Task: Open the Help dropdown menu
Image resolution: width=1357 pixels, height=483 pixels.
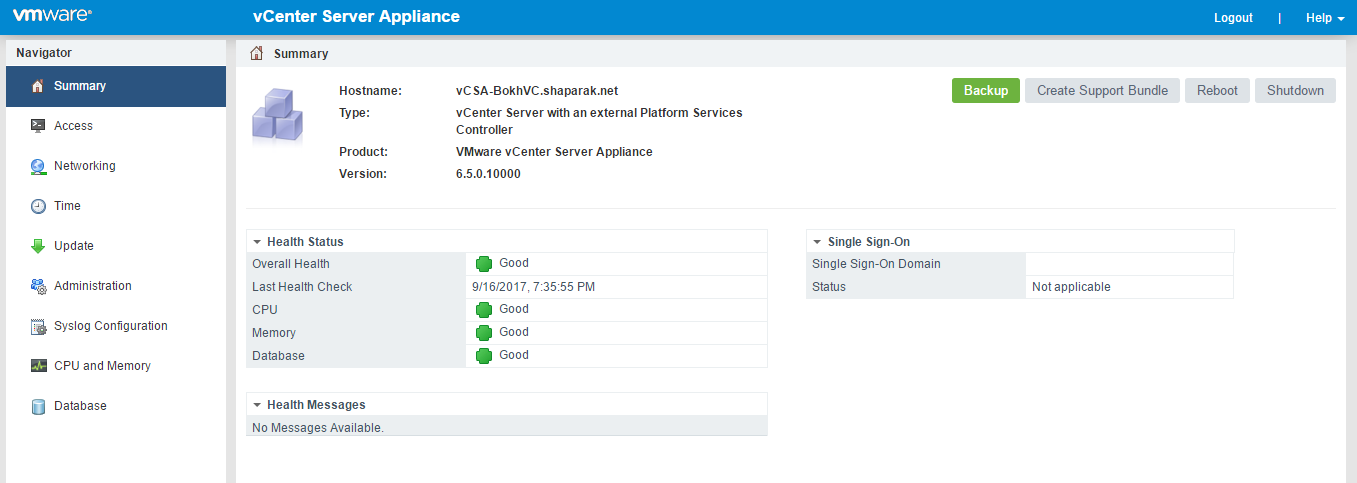Action: point(1324,18)
